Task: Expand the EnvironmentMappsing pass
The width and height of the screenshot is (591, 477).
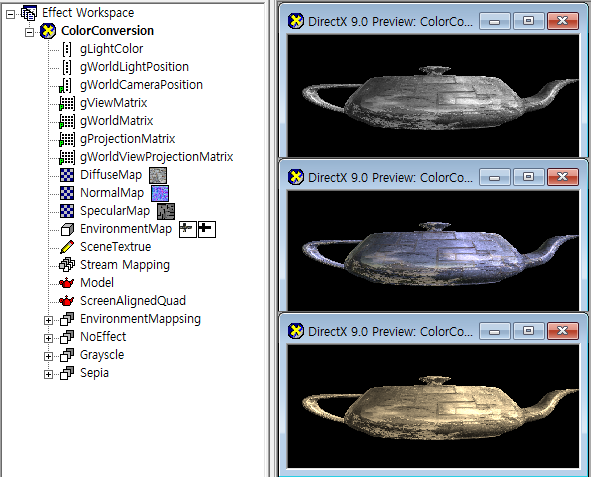Action: [x=48, y=321]
